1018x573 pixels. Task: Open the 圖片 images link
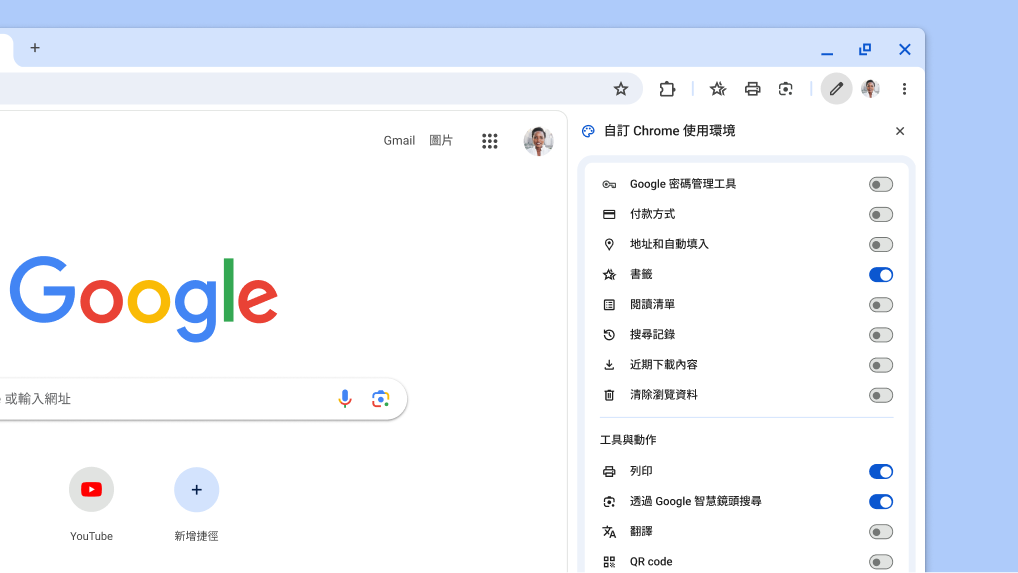pos(441,141)
